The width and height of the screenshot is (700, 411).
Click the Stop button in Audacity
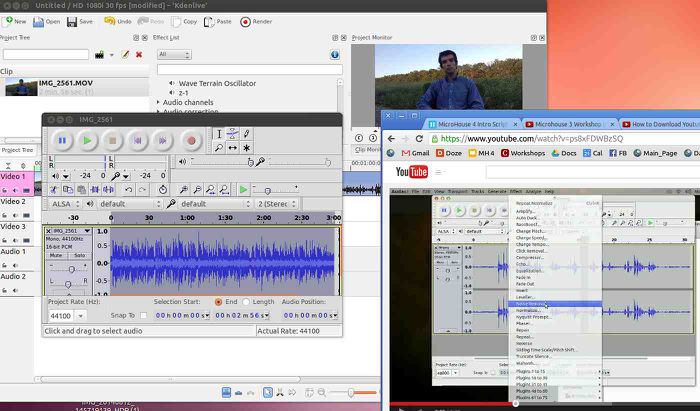(x=112, y=141)
